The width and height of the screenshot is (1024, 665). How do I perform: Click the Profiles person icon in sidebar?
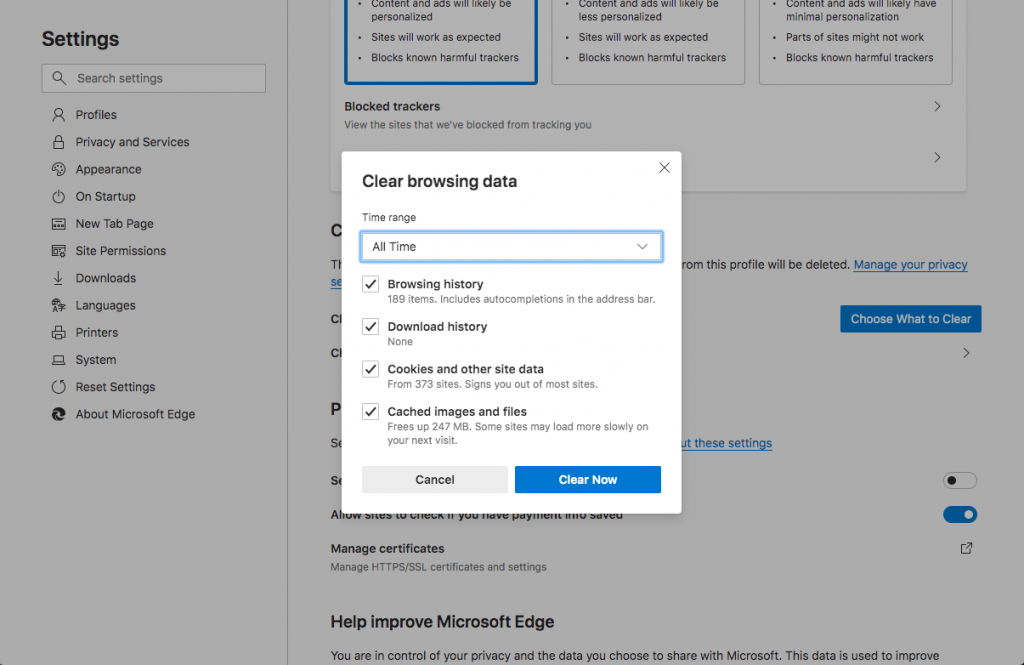point(59,115)
